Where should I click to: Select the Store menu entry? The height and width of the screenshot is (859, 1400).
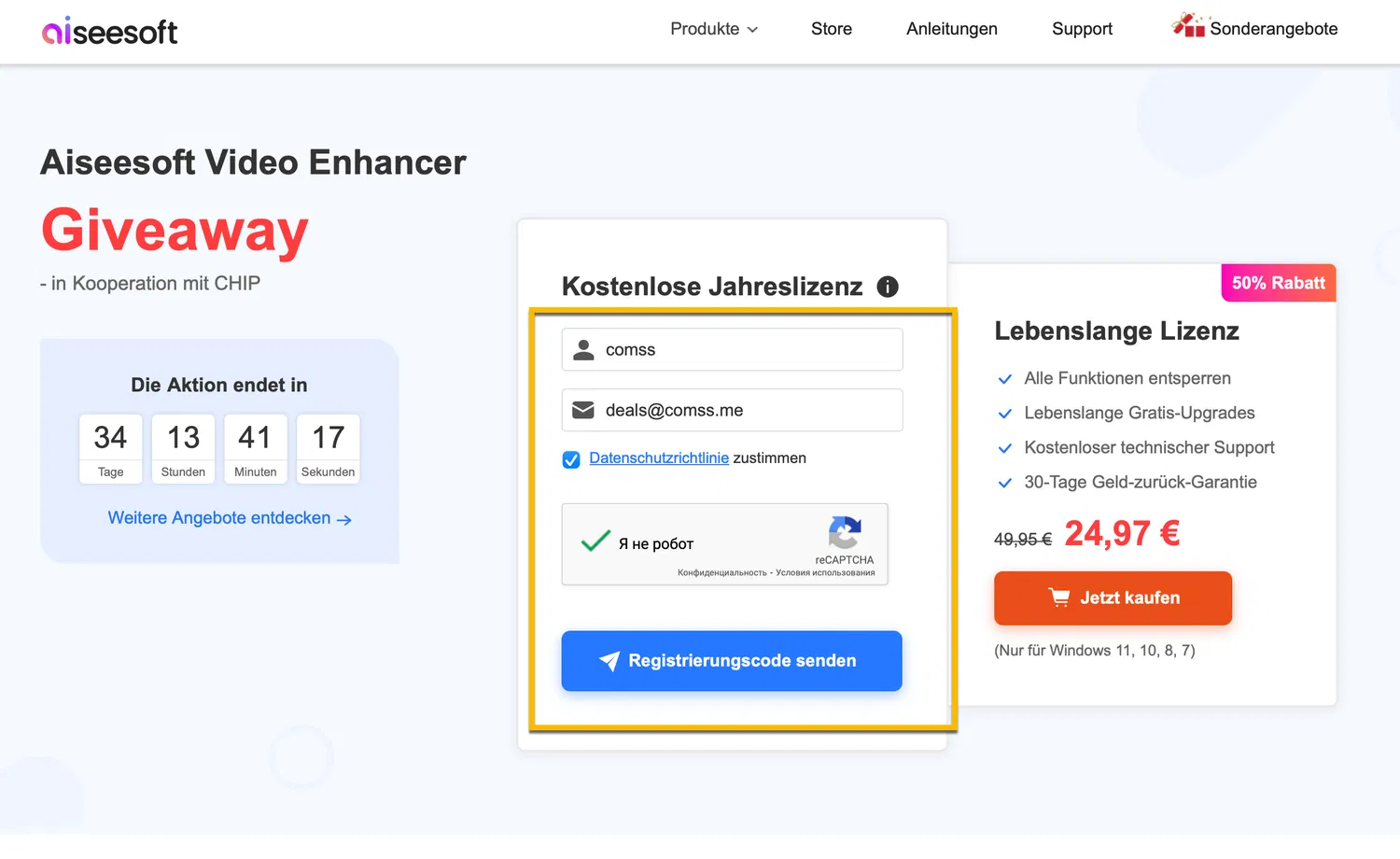832,29
